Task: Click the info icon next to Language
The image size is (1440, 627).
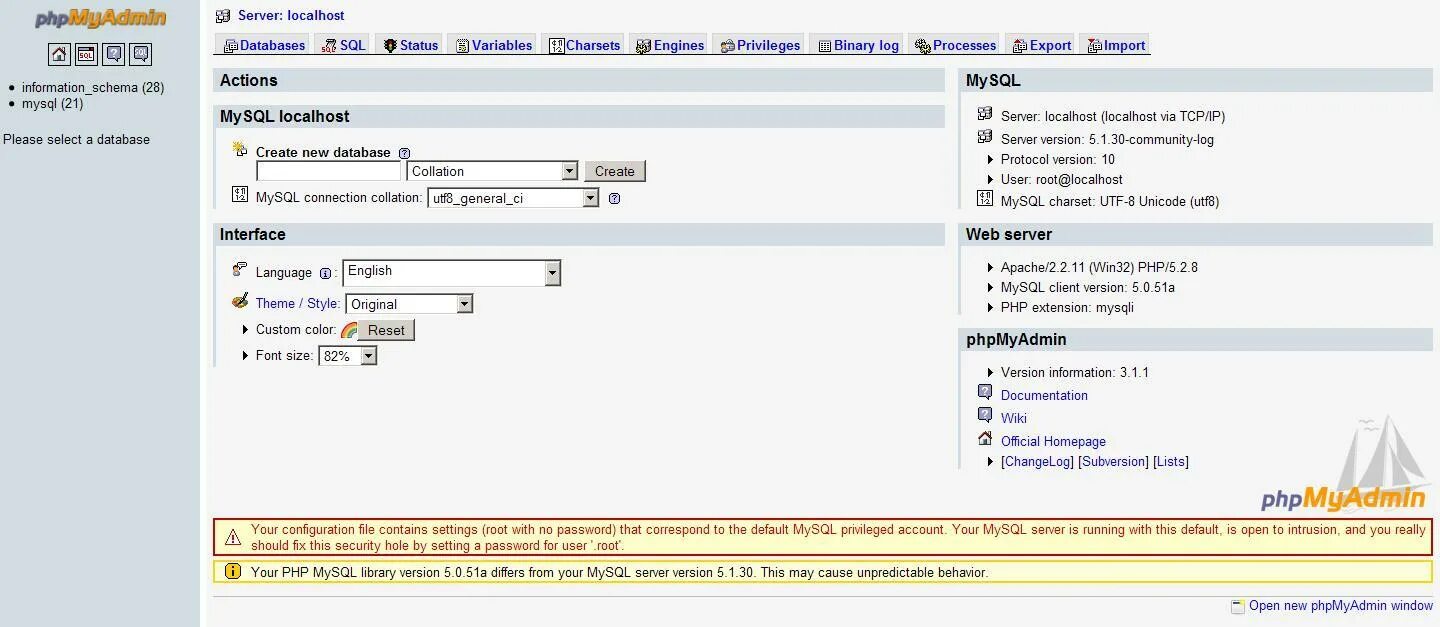Action: coord(325,273)
